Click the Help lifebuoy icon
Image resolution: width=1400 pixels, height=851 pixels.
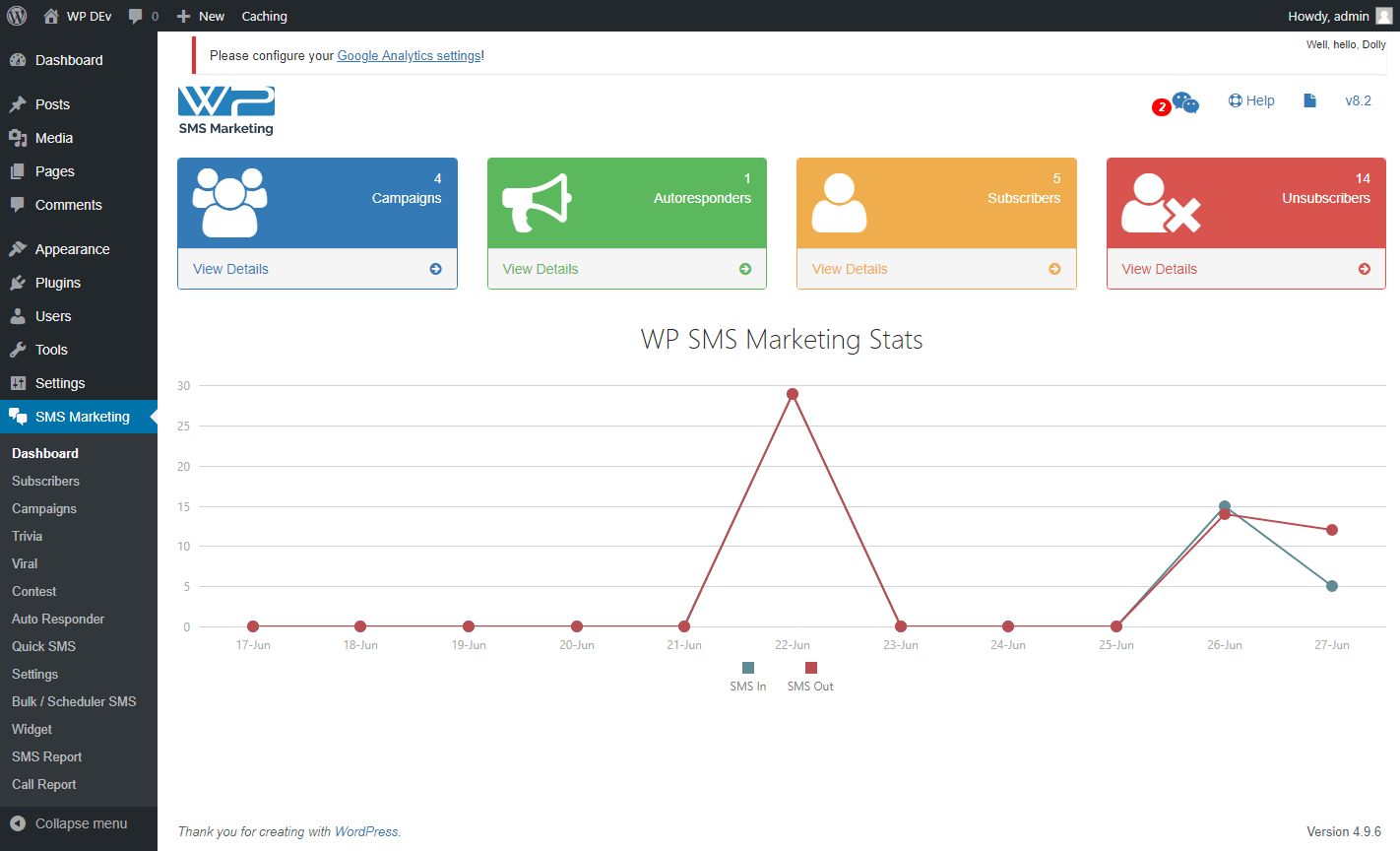point(1235,100)
